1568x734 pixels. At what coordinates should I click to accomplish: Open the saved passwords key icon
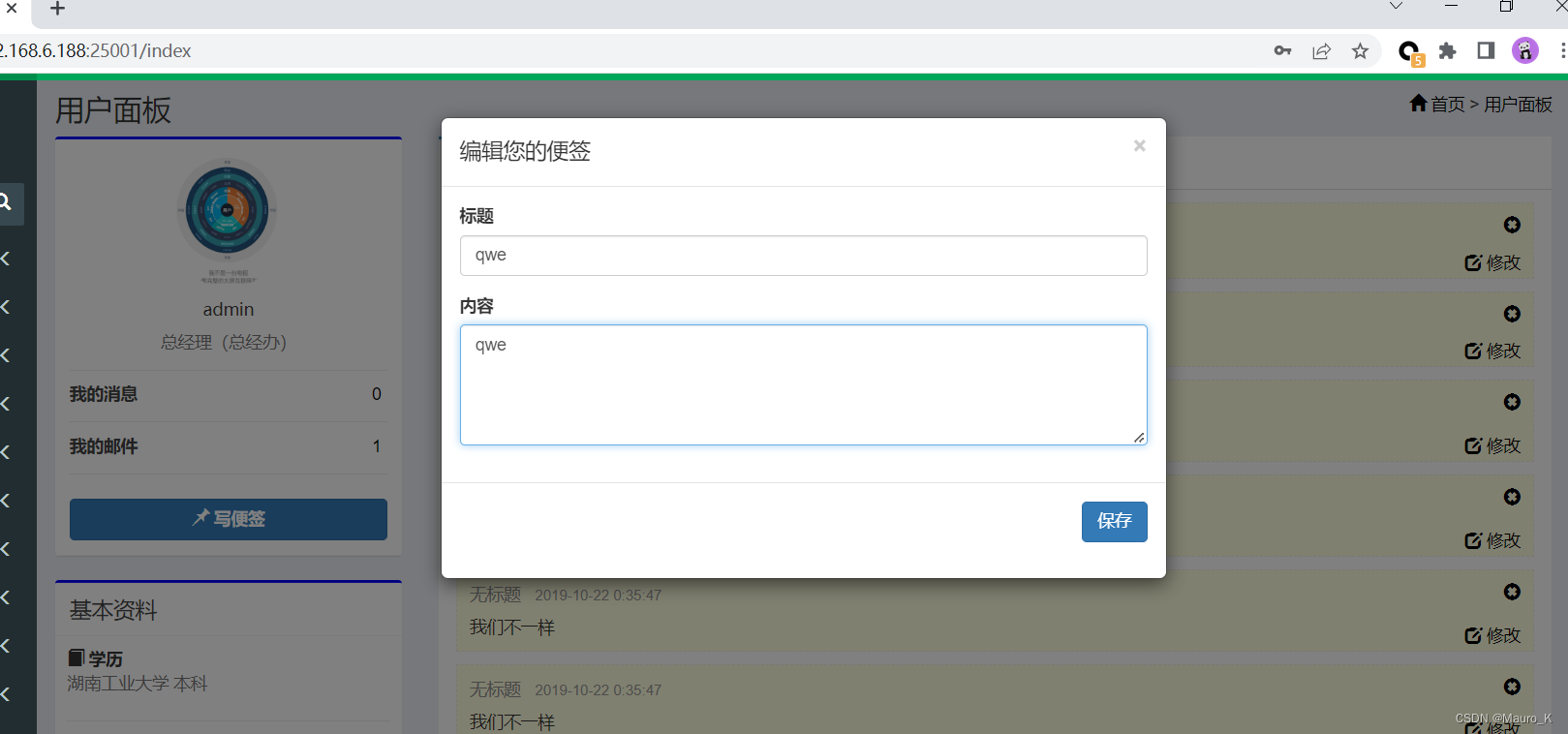tap(1283, 51)
